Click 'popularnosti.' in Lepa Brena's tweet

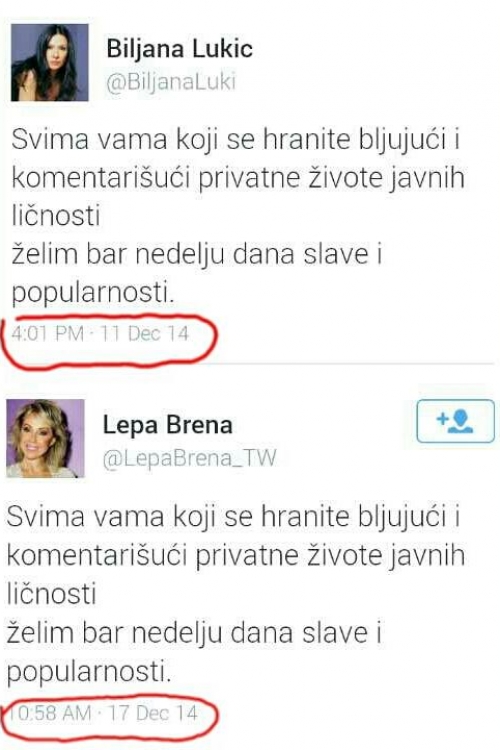(x=89, y=672)
